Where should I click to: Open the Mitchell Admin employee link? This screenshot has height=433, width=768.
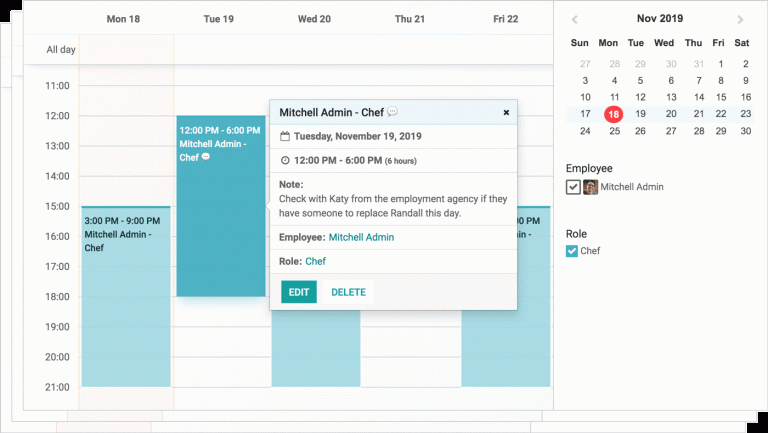point(361,237)
